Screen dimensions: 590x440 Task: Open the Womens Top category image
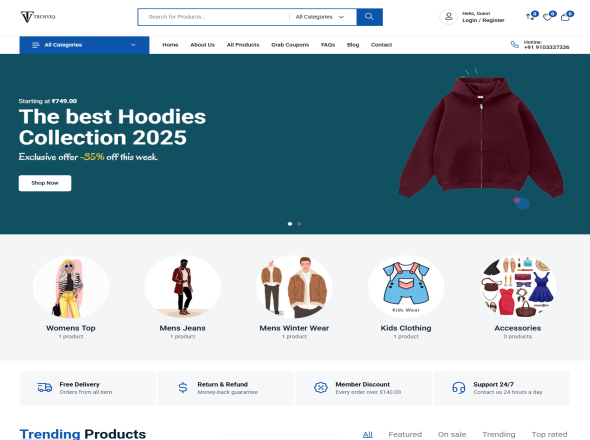(x=71, y=287)
